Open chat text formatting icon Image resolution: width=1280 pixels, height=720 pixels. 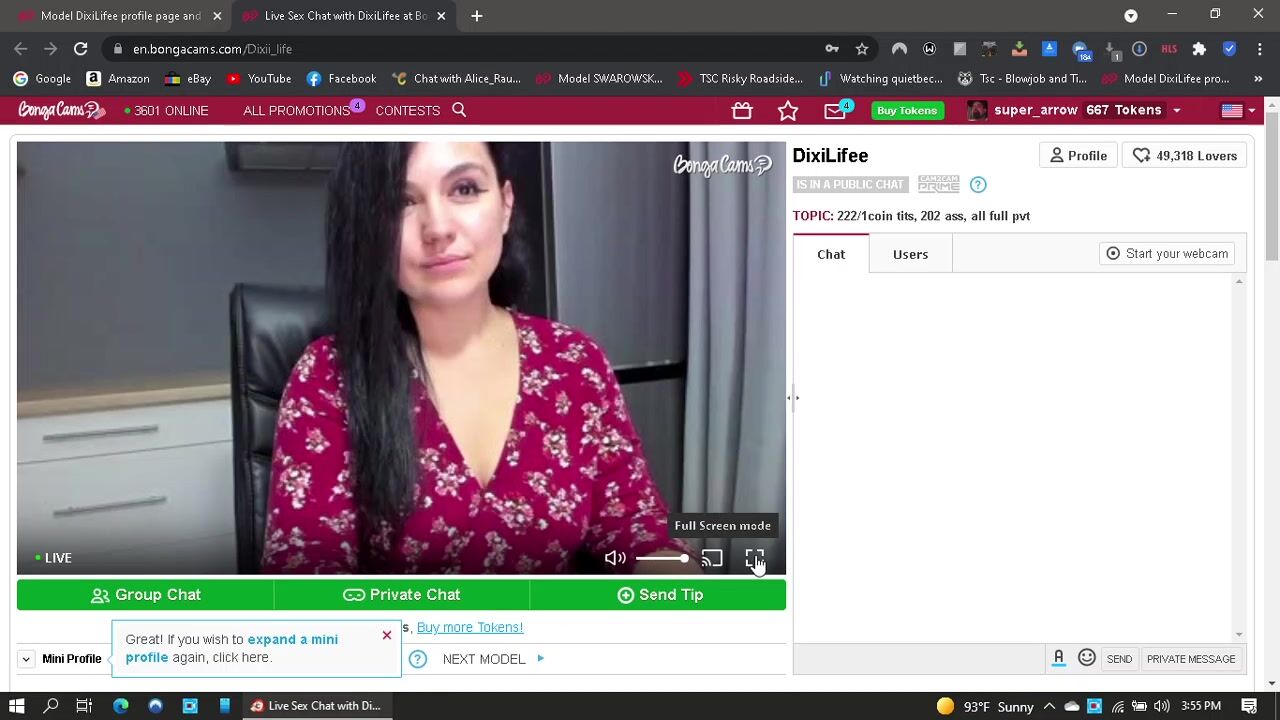[x=1058, y=658]
